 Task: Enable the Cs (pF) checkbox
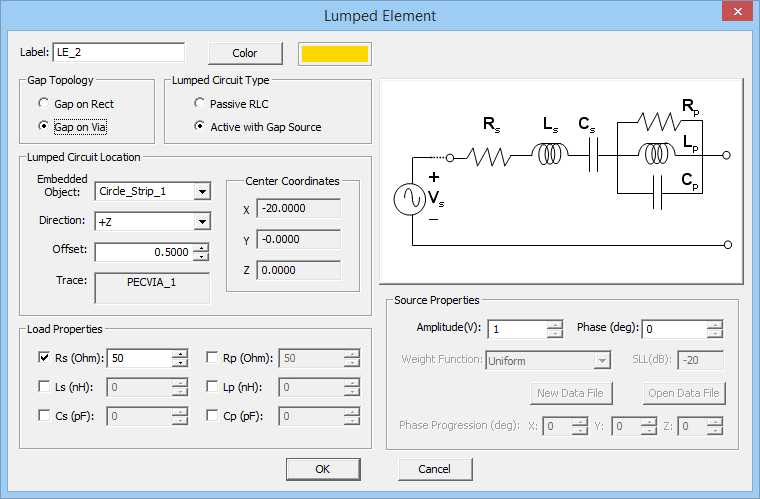pos(44,415)
